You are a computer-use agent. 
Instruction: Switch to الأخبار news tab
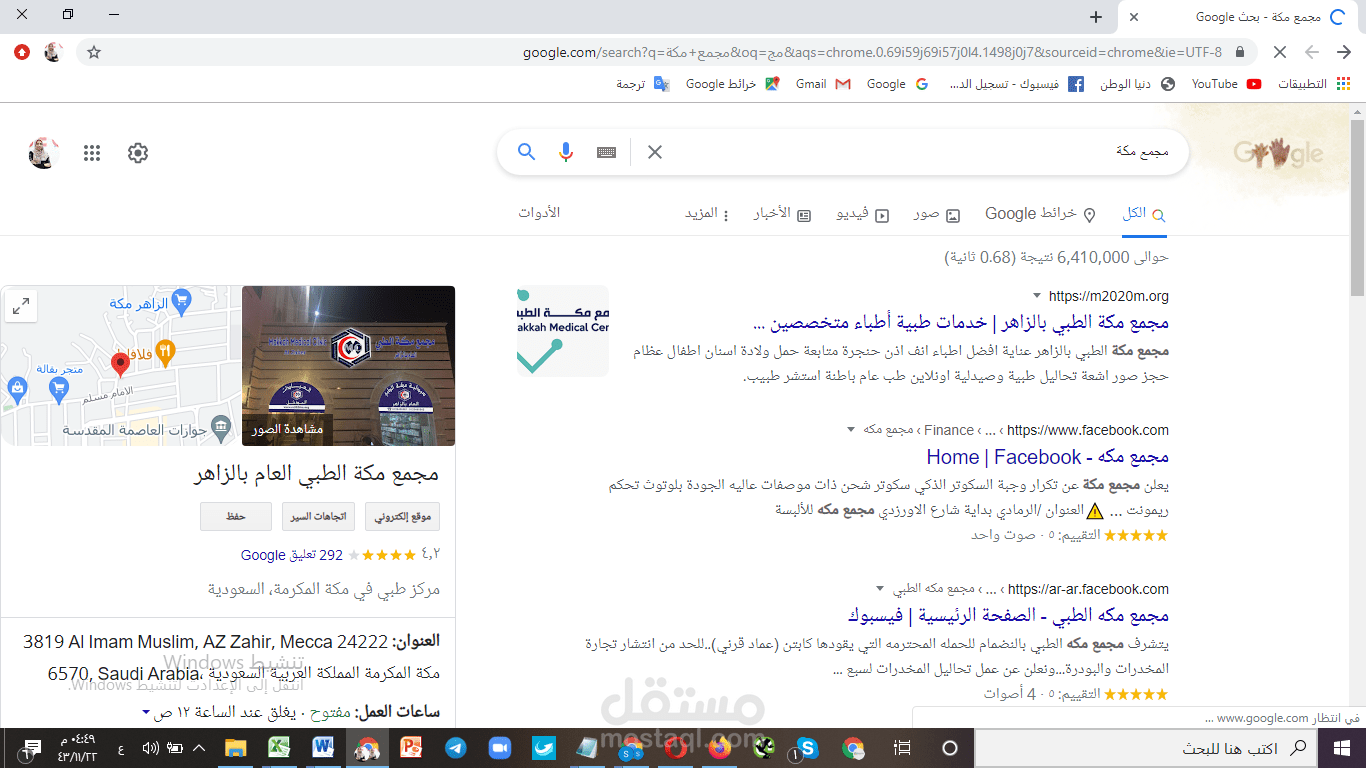782,214
